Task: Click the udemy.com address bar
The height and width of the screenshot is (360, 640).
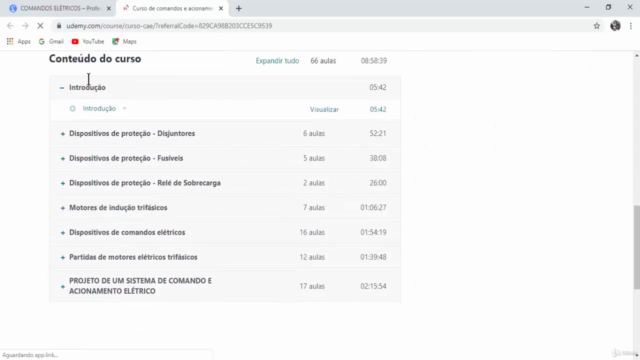Action: coord(327,26)
